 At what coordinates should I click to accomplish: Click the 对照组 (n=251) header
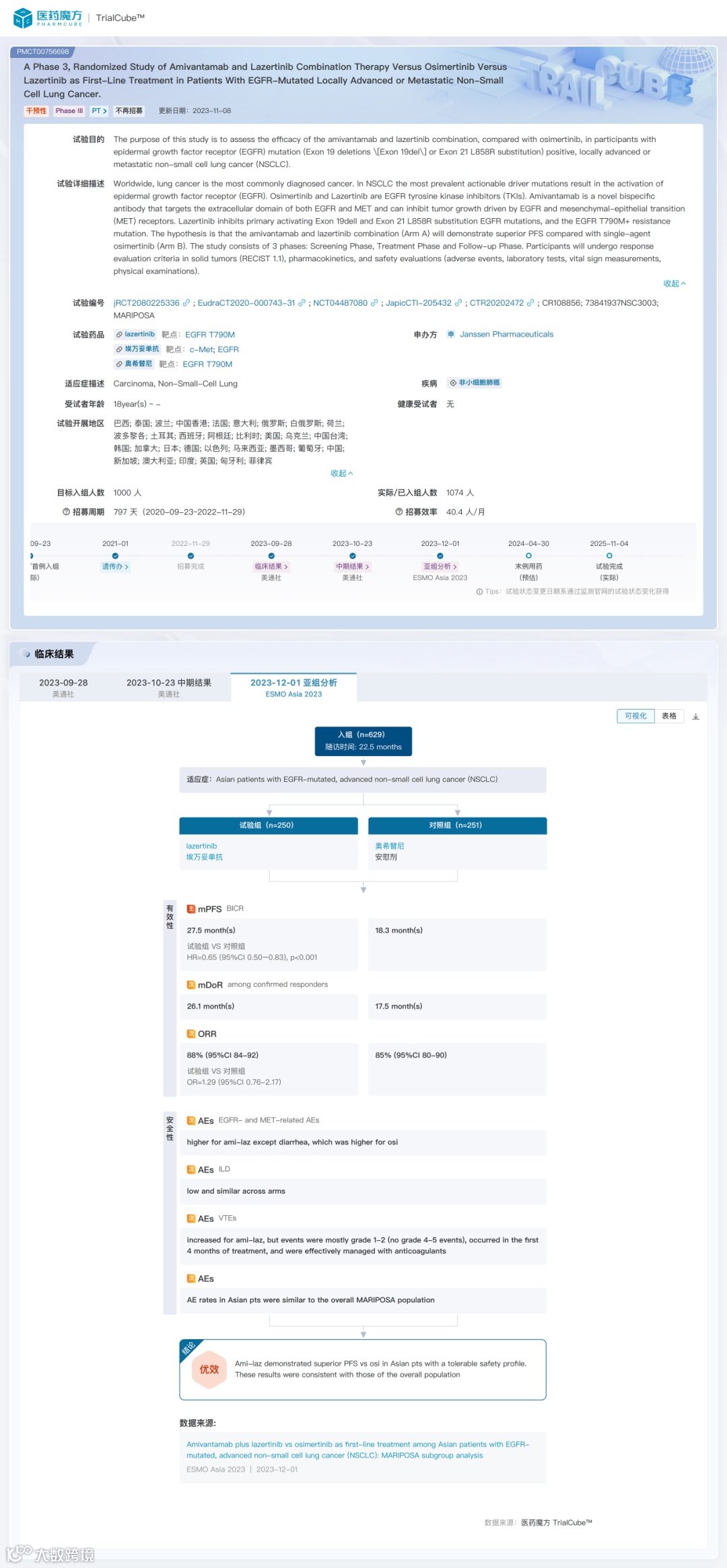[458, 825]
